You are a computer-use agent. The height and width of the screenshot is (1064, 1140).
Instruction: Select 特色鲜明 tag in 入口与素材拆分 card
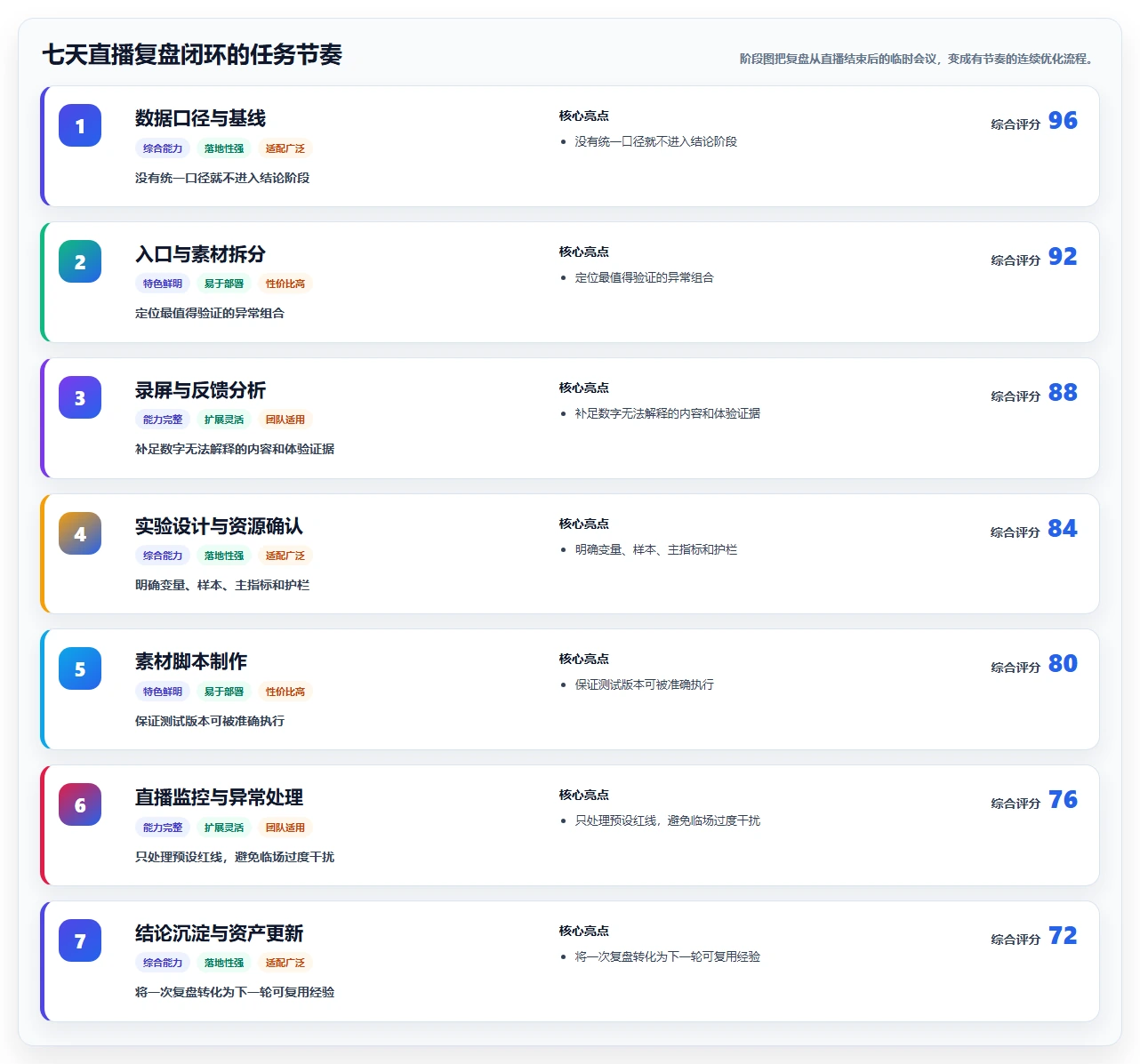(x=163, y=284)
